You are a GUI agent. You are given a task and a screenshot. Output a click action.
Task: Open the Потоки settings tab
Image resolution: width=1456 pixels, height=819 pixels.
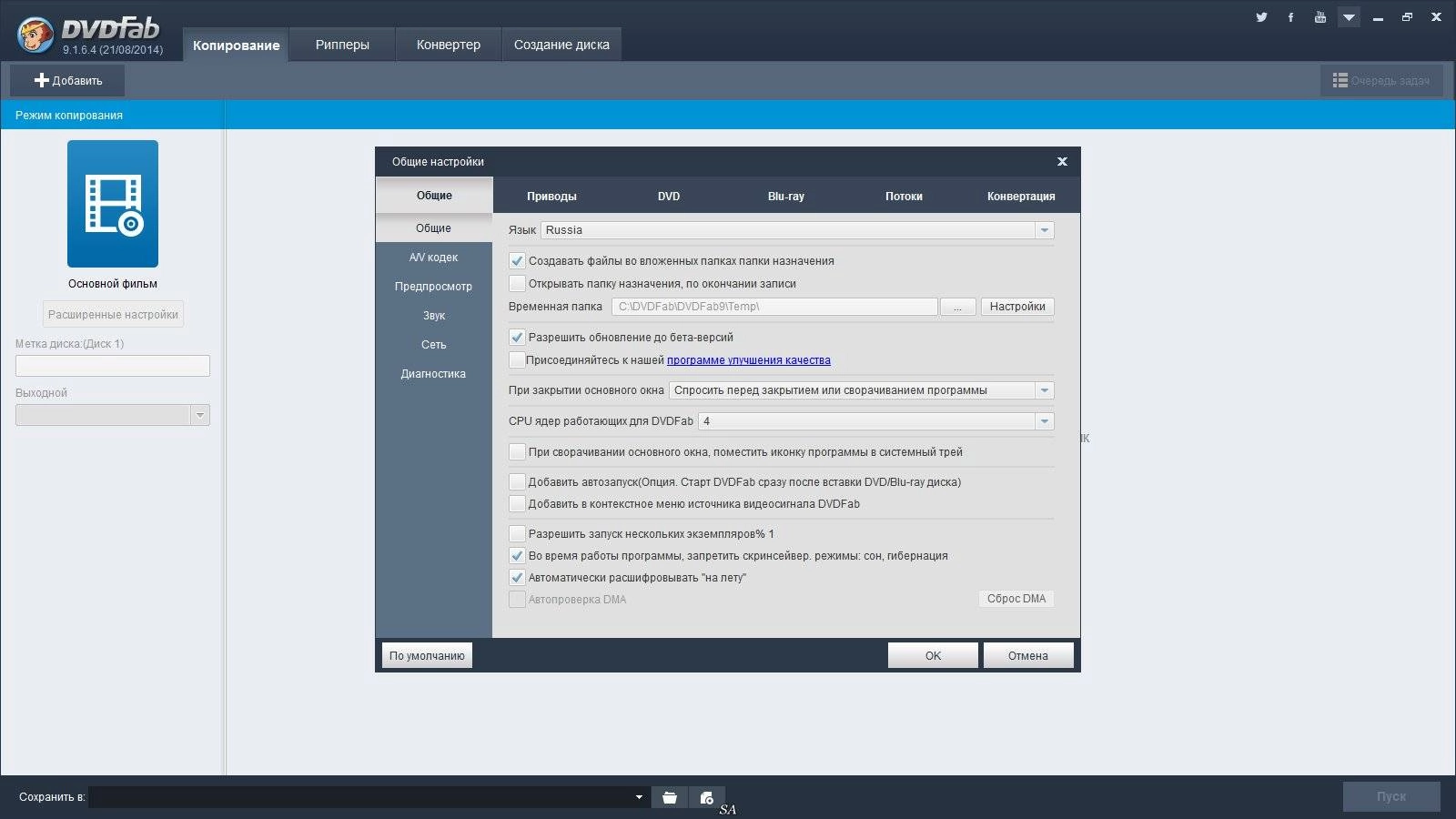[904, 196]
